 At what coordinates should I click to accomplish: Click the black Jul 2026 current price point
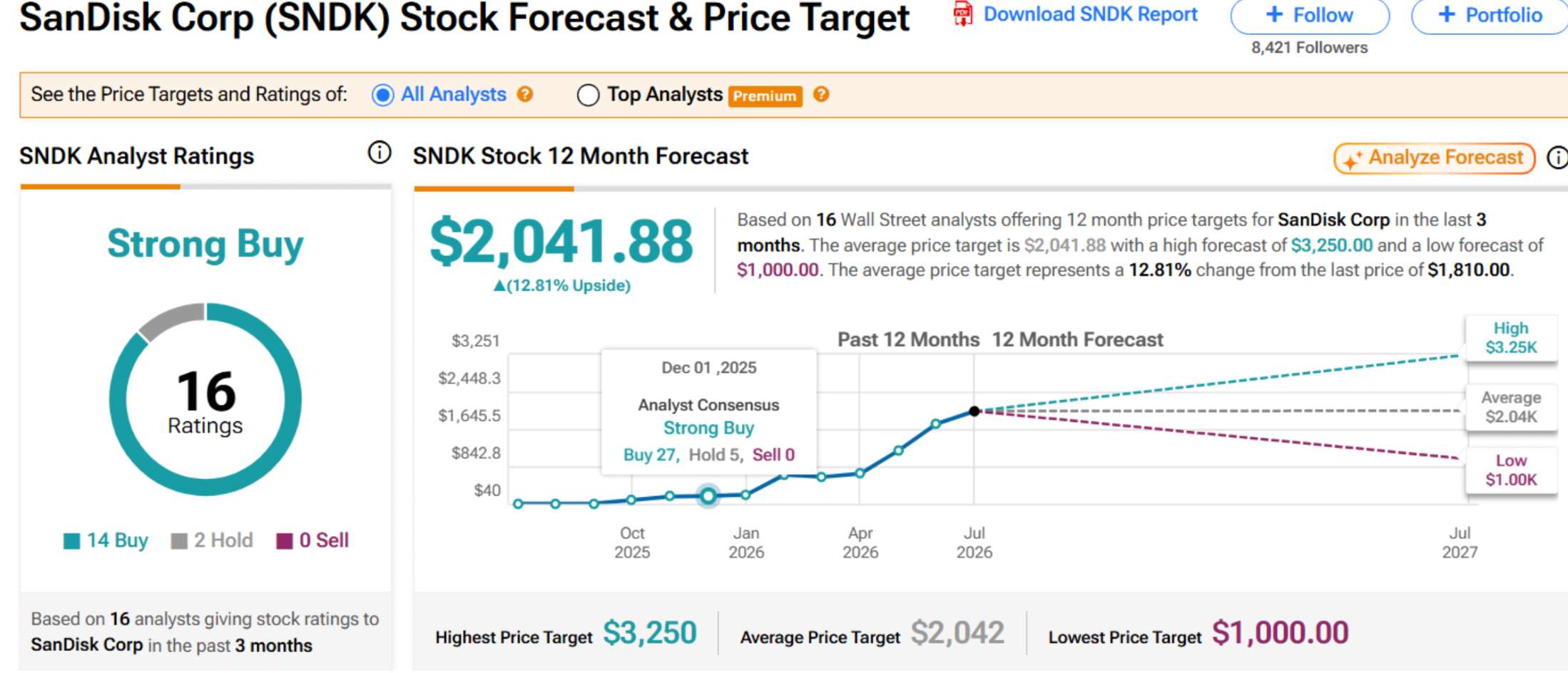(x=974, y=411)
